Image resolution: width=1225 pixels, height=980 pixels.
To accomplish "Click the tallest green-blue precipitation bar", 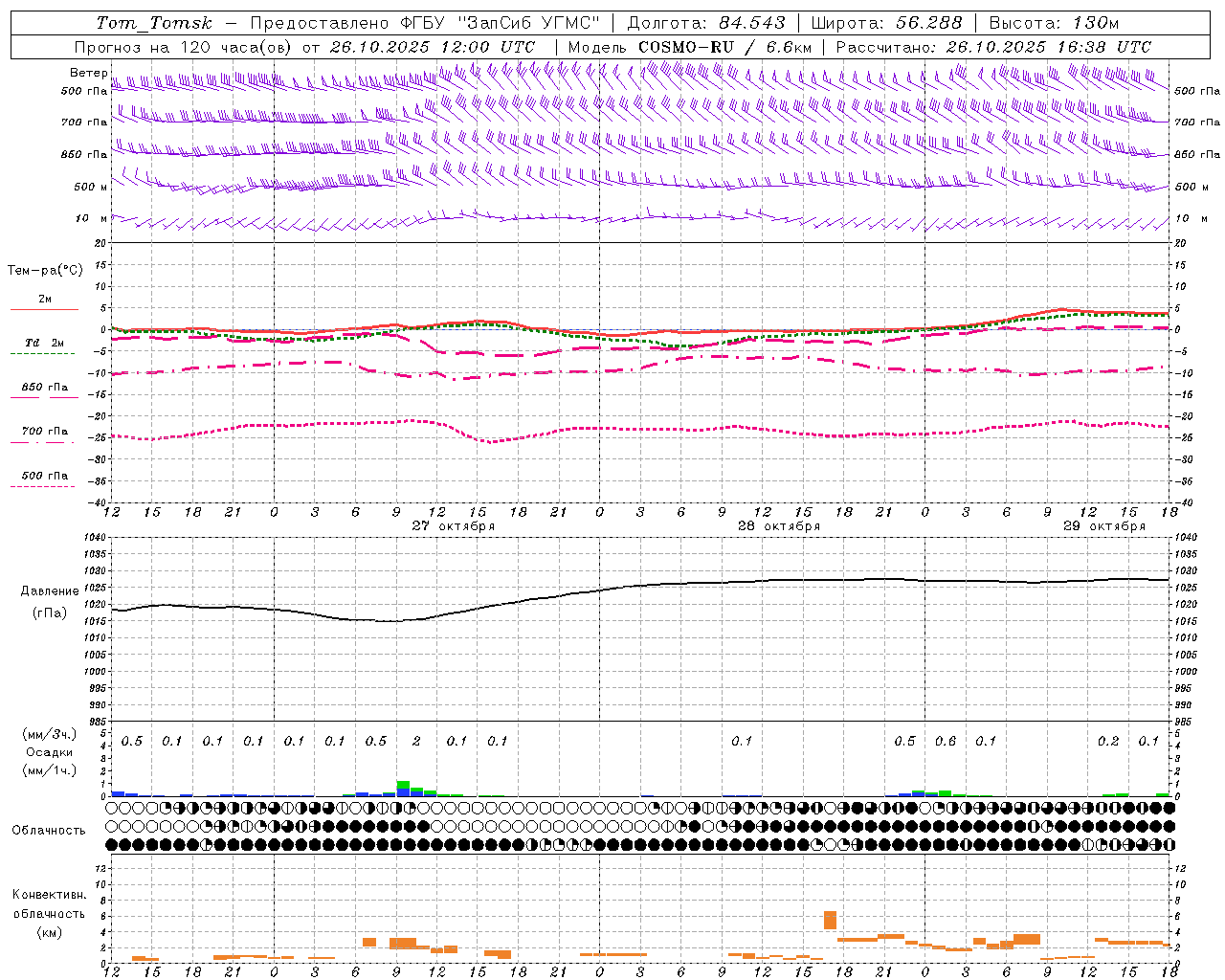I will [403, 789].
